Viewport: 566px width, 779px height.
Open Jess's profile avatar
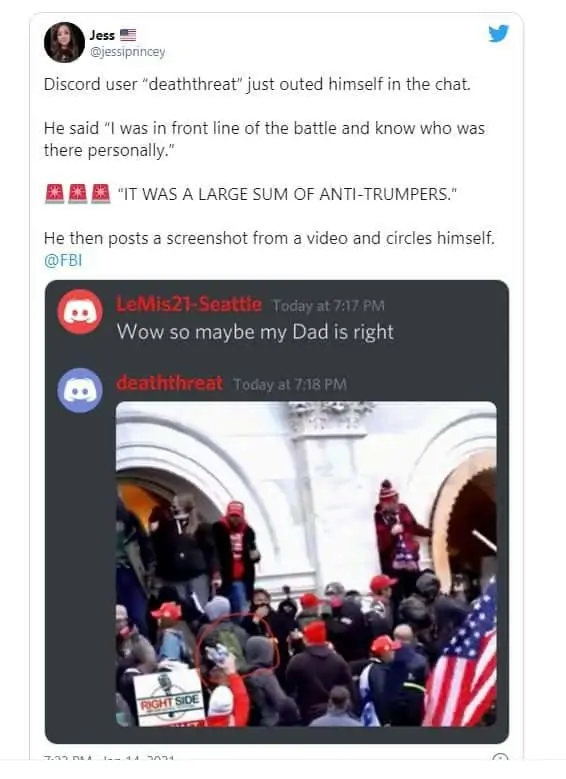coord(64,42)
